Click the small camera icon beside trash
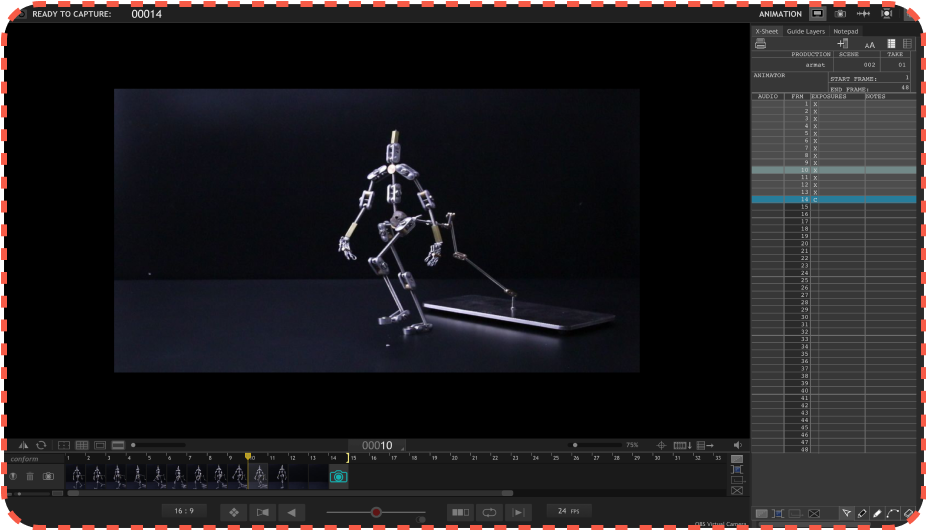The height and width of the screenshot is (530, 926). point(48,476)
